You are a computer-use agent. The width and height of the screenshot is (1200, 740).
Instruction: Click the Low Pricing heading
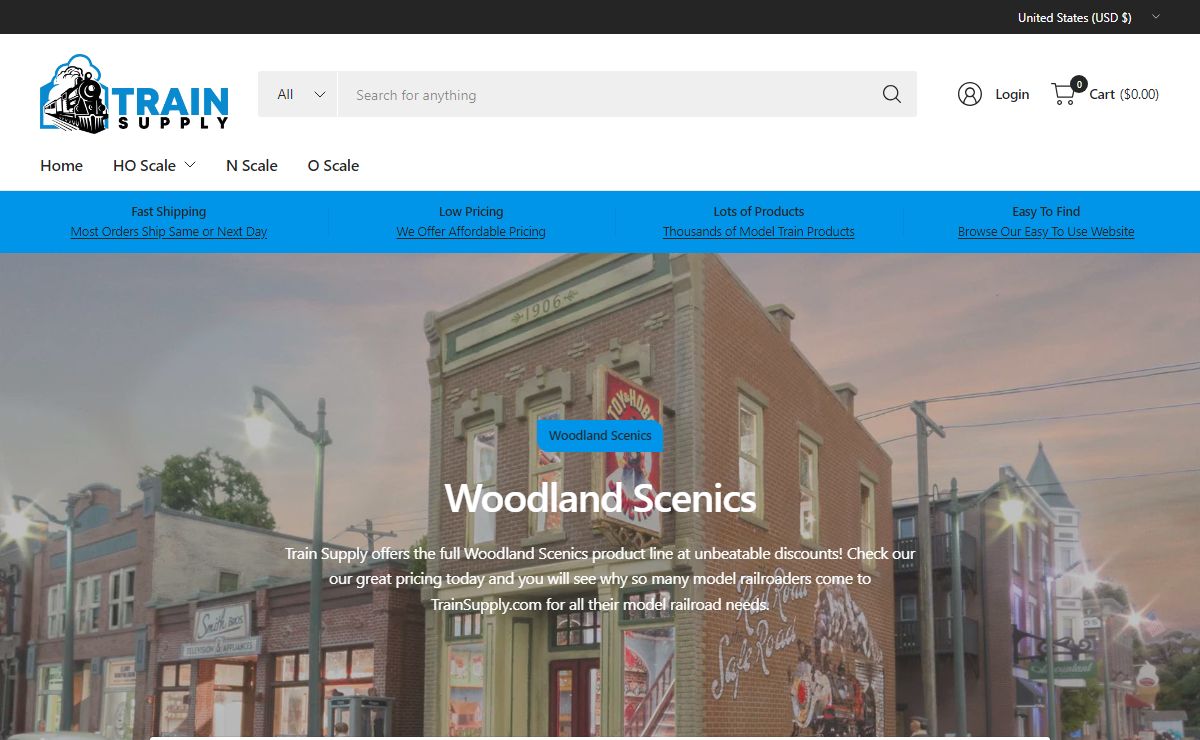(471, 212)
